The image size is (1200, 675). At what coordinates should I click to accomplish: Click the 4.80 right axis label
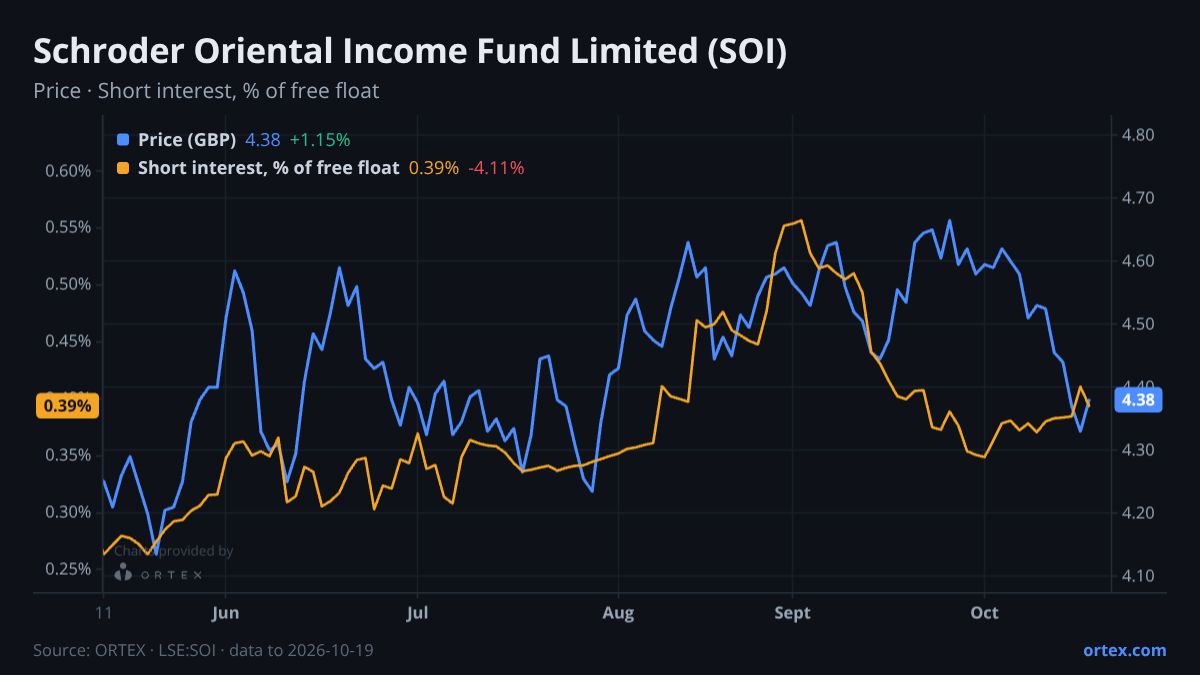point(1138,135)
